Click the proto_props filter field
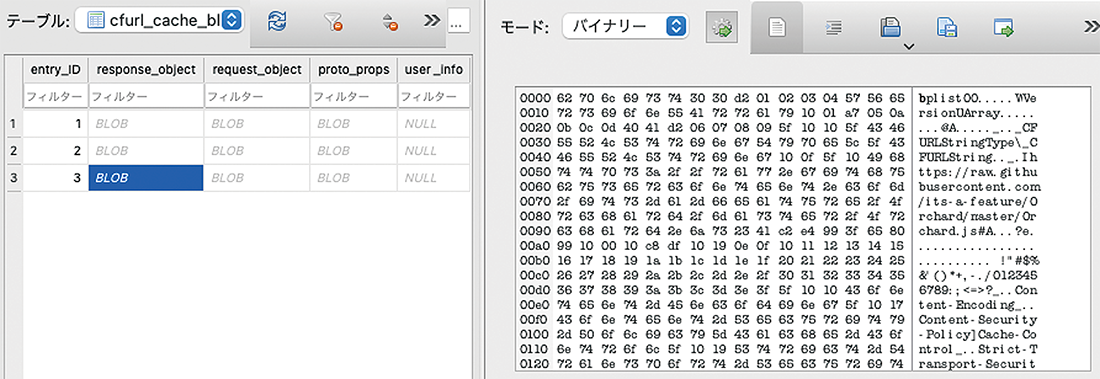Image resolution: width=1100 pixels, height=379 pixels. tap(353, 96)
